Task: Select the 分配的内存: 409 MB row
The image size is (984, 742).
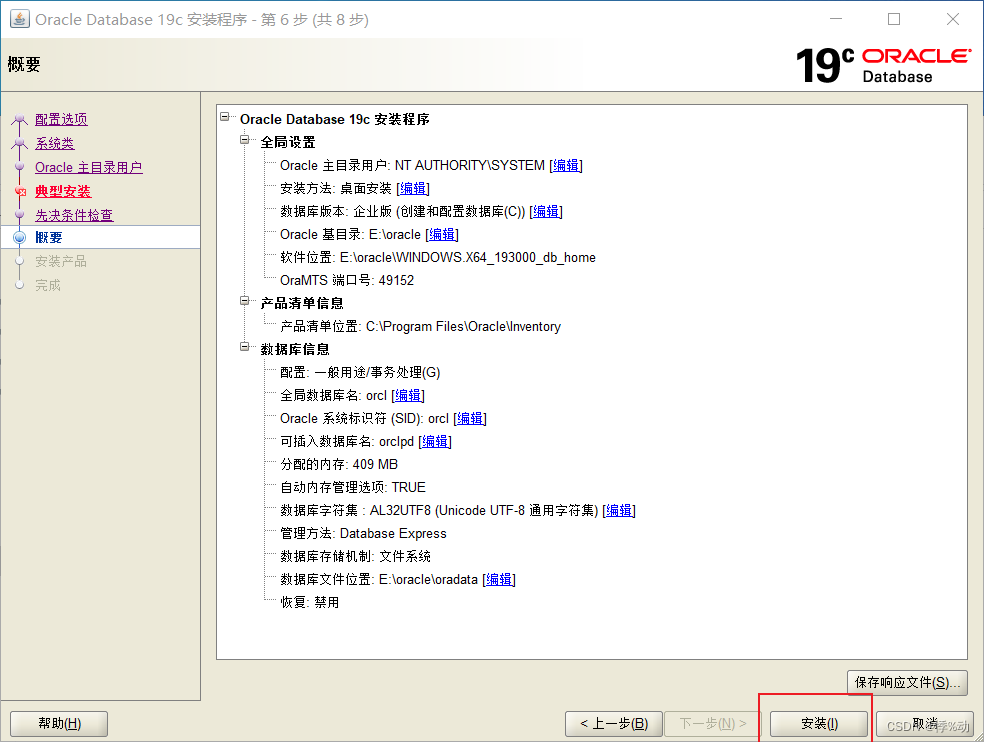Action: (339, 465)
